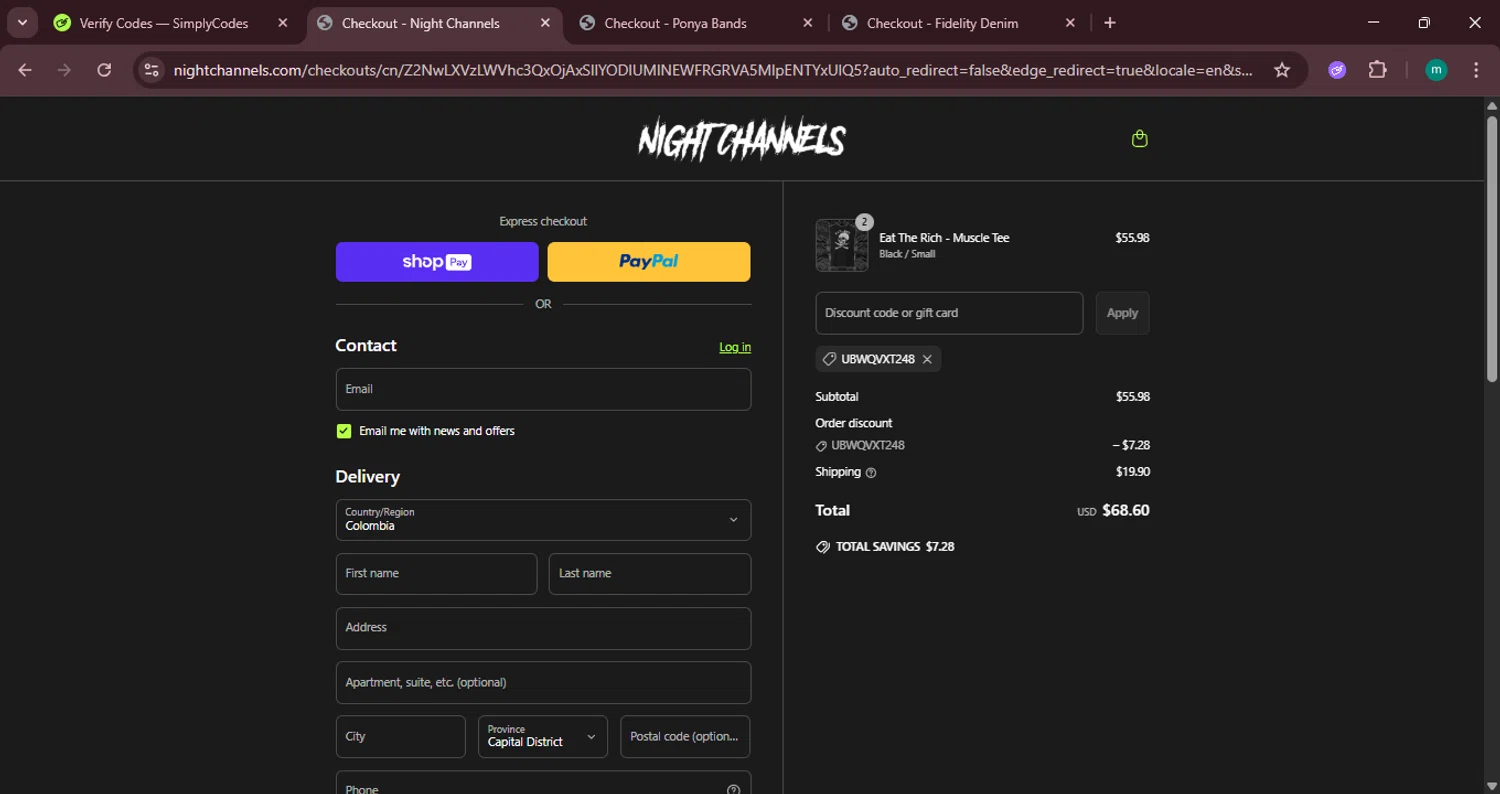
Task: Open the Chrome three-dot menu
Action: [x=1476, y=70]
